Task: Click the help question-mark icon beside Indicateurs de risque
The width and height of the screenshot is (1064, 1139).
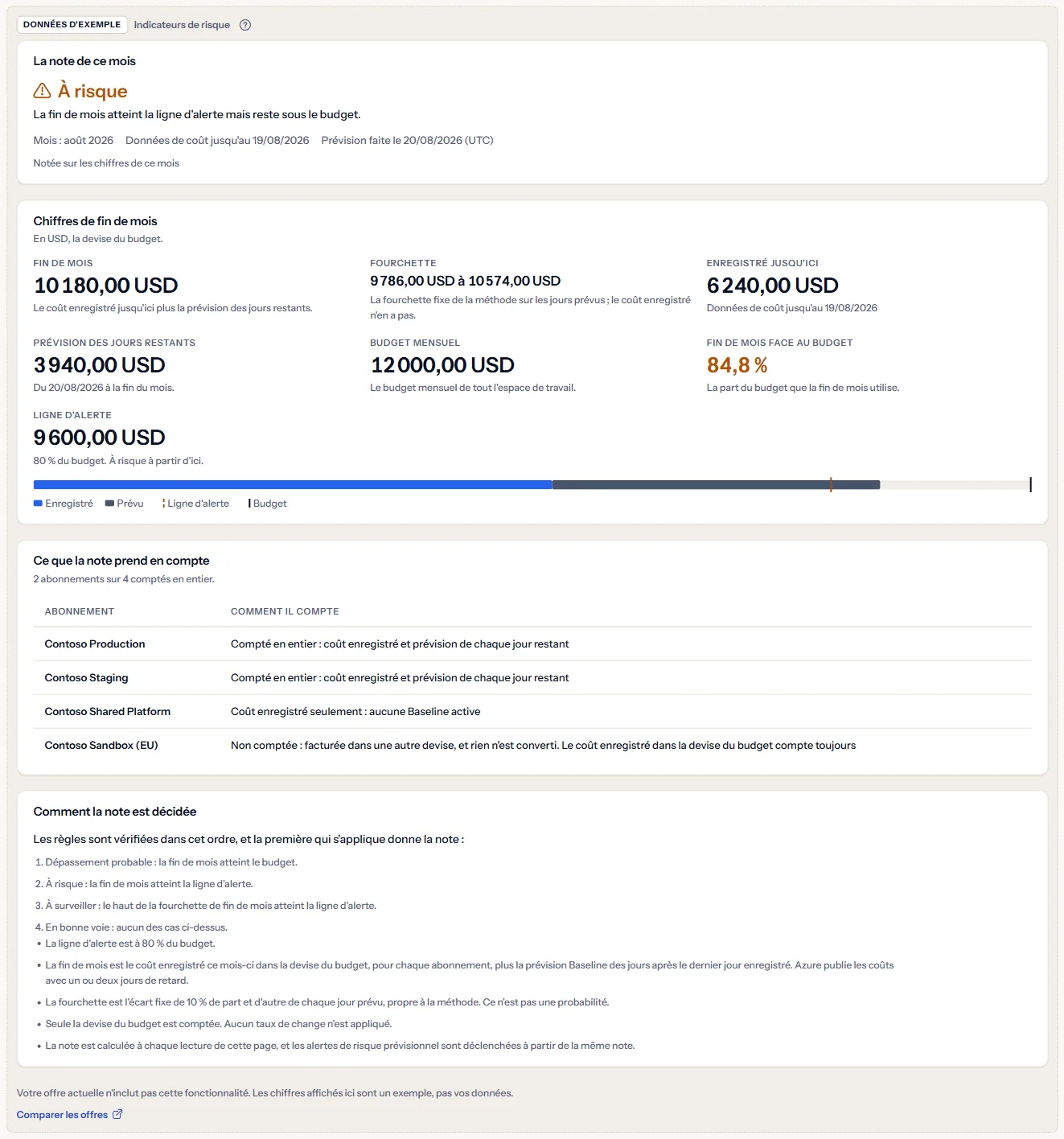Action: coord(245,25)
